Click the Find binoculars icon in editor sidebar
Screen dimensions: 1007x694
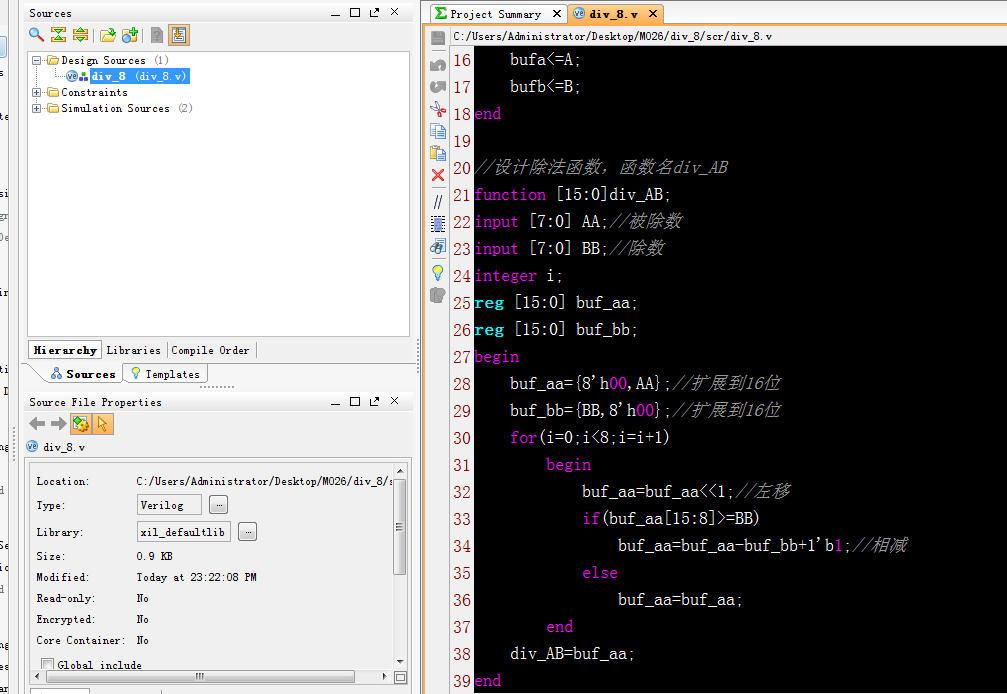(x=437, y=247)
